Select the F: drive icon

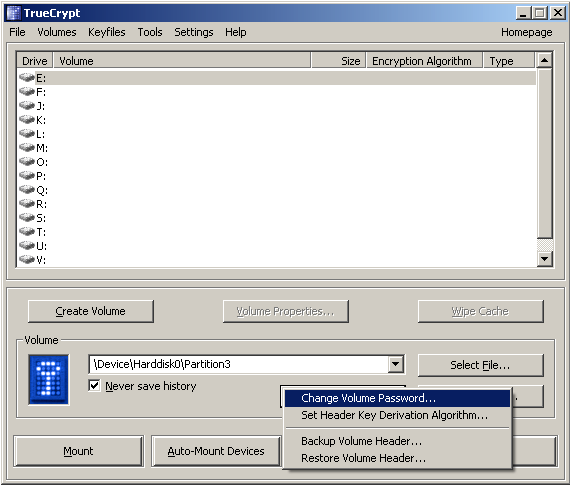(27, 91)
